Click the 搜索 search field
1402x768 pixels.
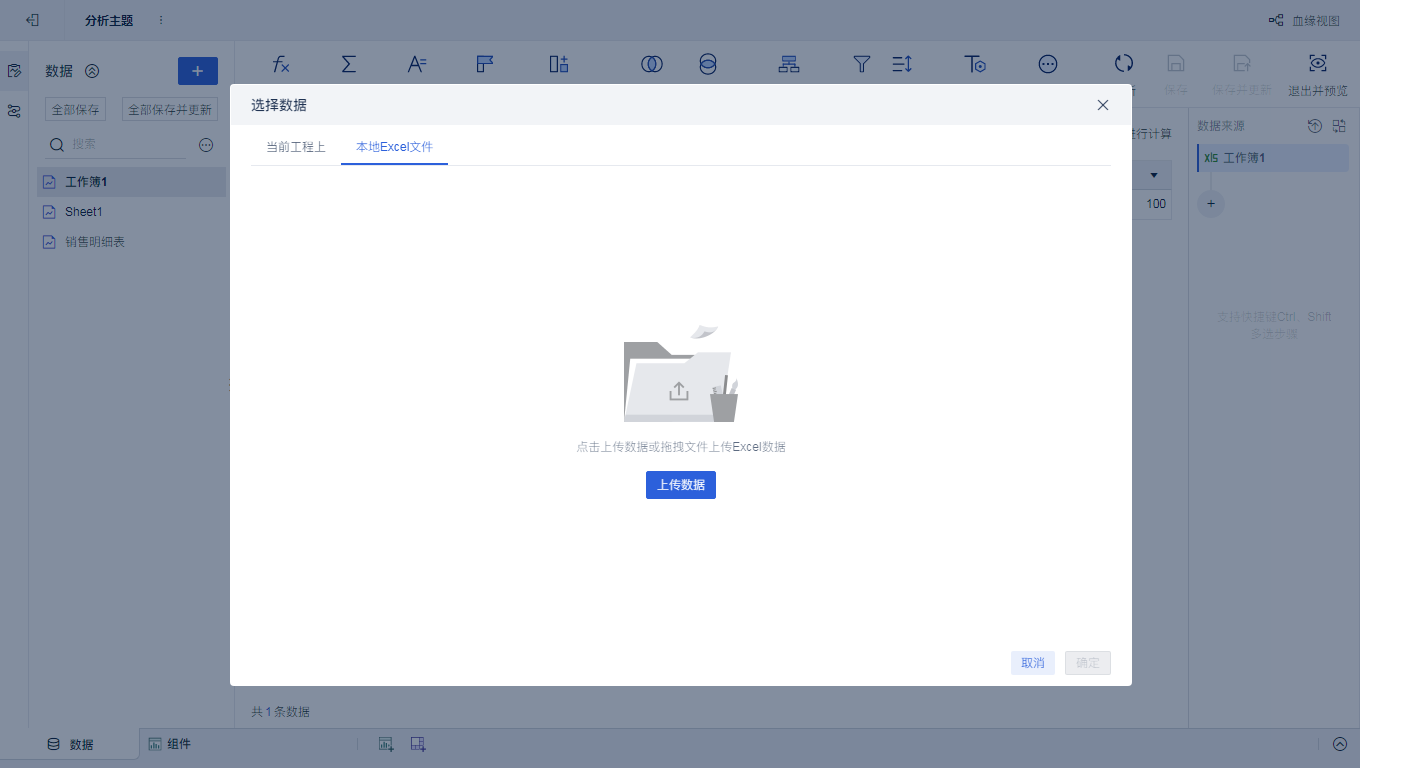tap(118, 145)
